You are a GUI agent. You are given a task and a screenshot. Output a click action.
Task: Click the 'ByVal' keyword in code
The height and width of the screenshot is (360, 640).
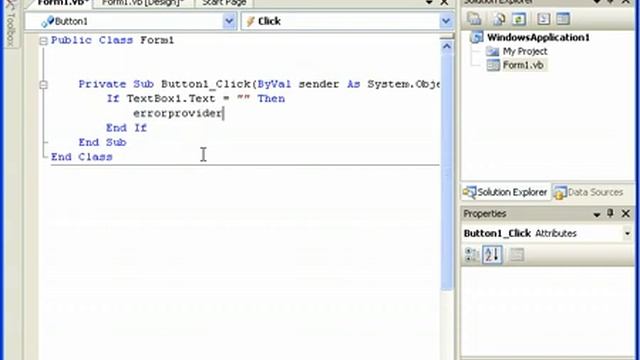pyautogui.click(x=274, y=84)
